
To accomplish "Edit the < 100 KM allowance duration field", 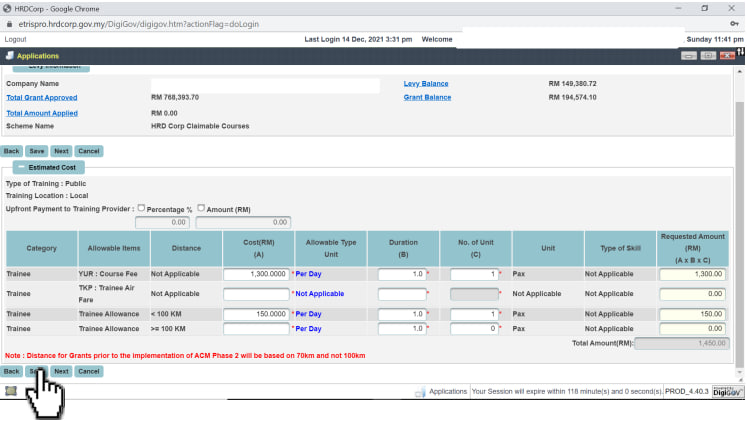I will [x=402, y=314].
